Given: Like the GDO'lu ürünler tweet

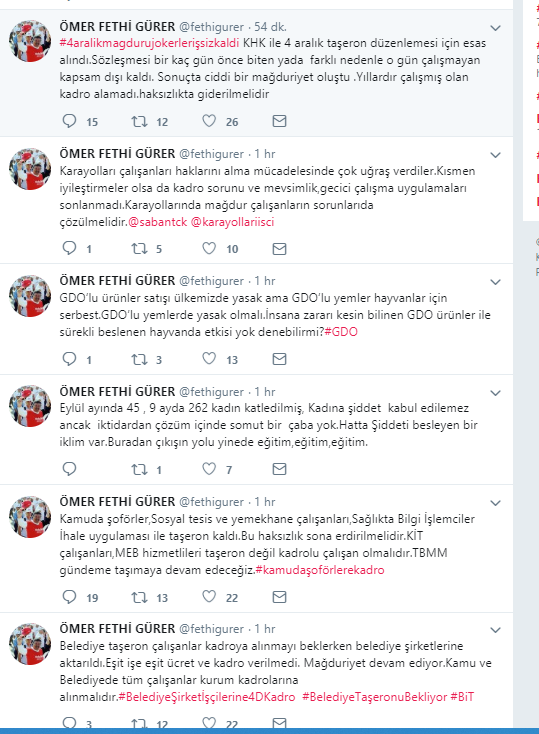Looking at the screenshot, I should [x=209, y=359].
